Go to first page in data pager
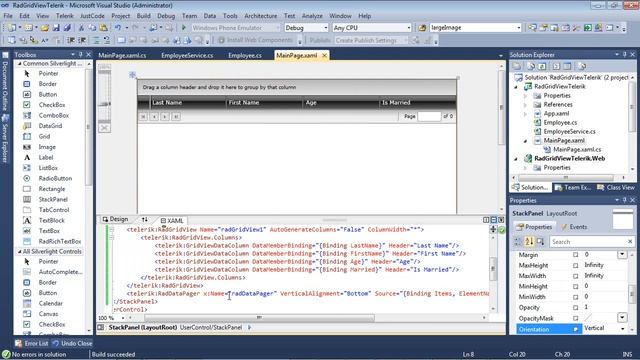640x360 pixels. [x=143, y=117]
